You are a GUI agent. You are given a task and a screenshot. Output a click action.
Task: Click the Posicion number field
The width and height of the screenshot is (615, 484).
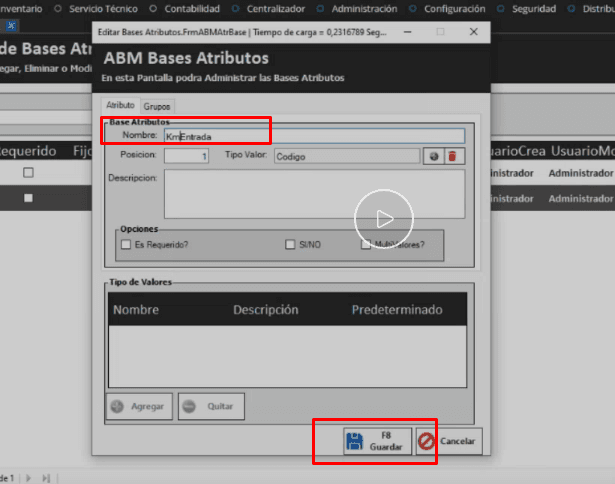[186, 156]
